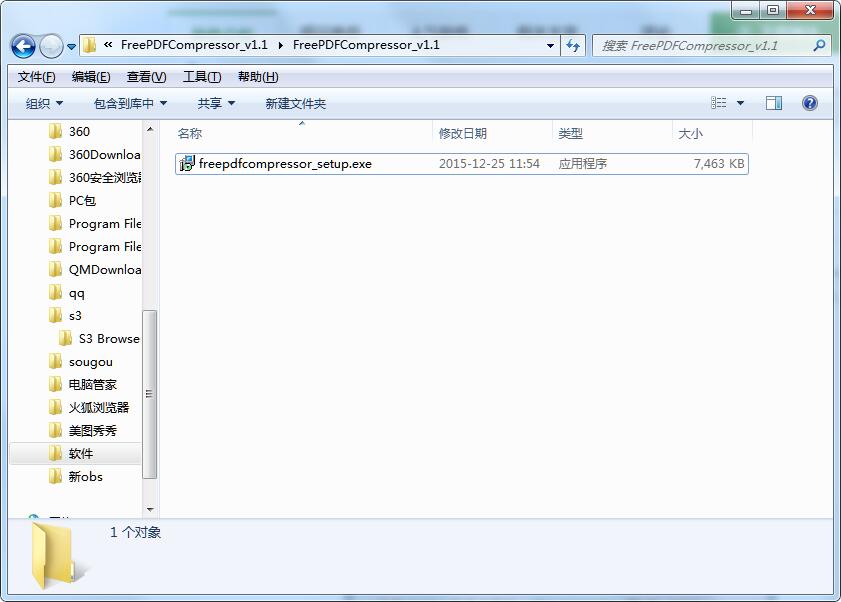Click the installer icon of freepdfcompressor_setup.exe
Image resolution: width=841 pixels, height=602 pixels.
(187, 163)
